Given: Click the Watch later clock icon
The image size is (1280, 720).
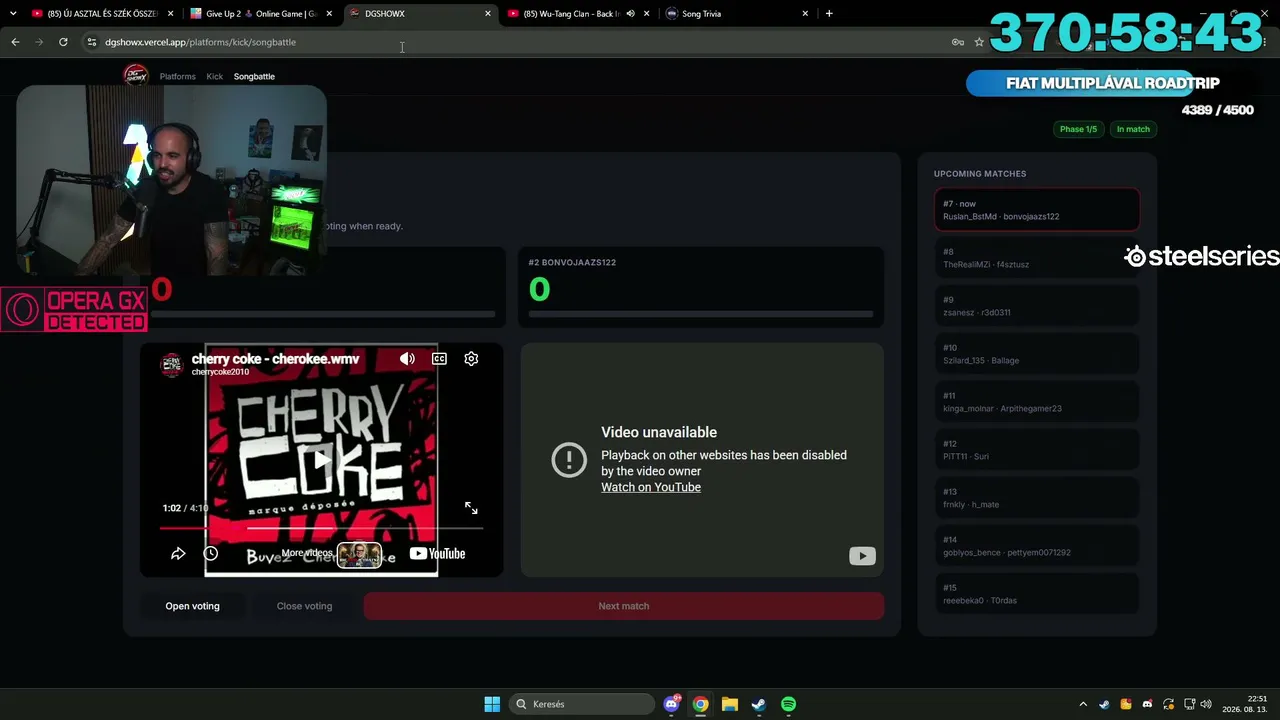Looking at the screenshot, I should [211, 553].
